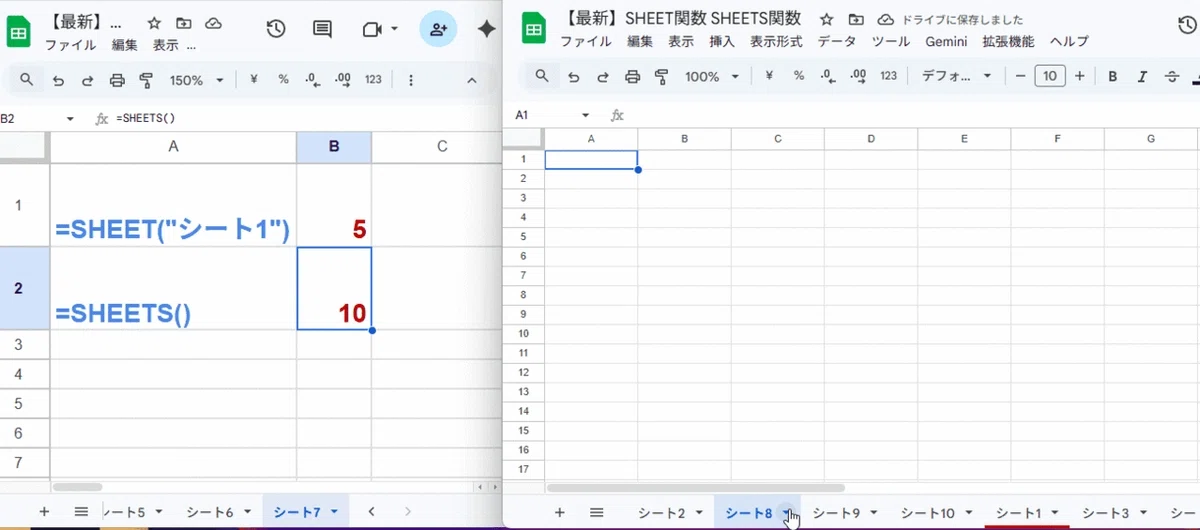Screen dimensions: 1200x530
Task: Print the right window spreadsheet
Action: click(x=632, y=76)
